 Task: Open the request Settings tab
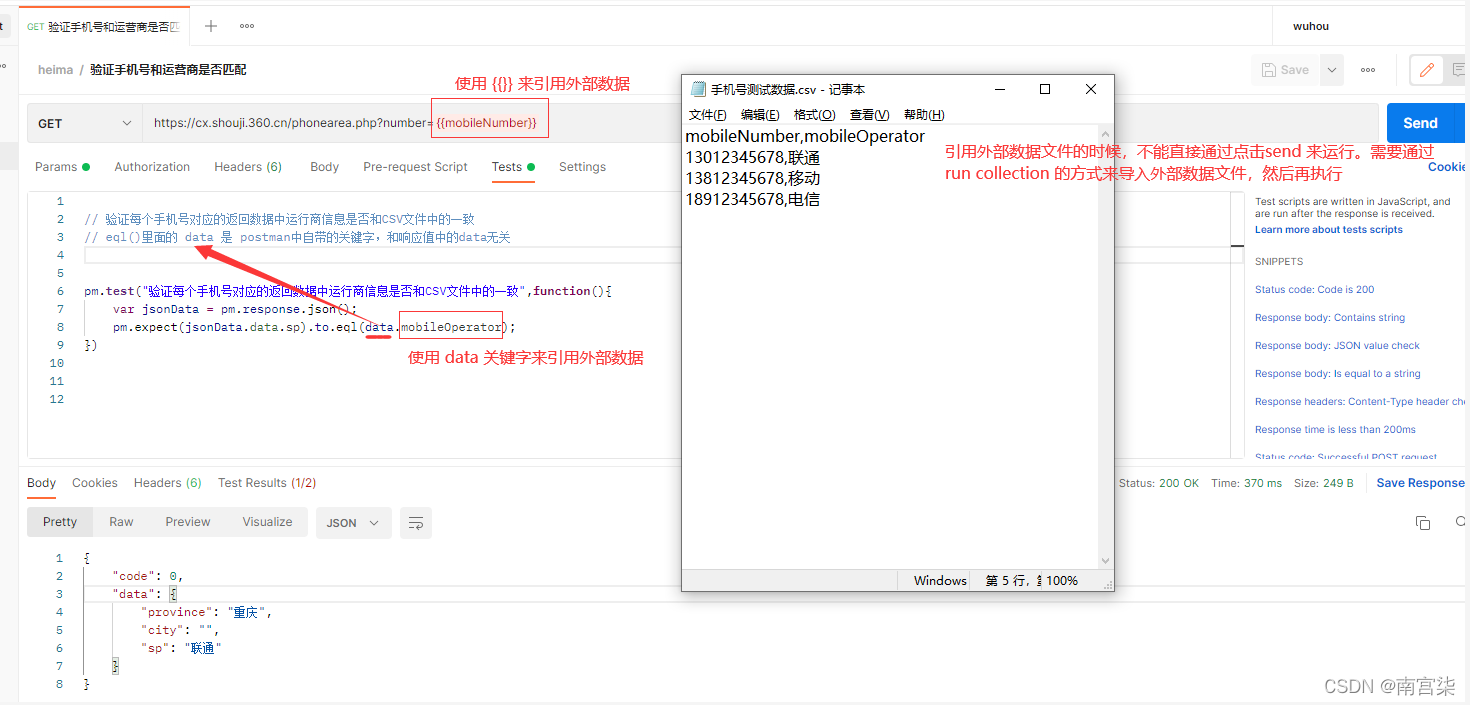point(582,167)
